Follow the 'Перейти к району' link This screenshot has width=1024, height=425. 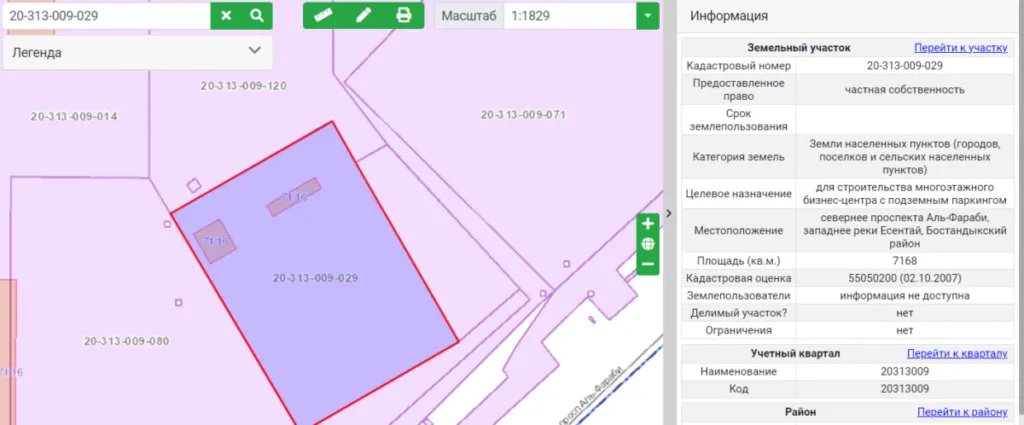pyautogui.click(x=961, y=412)
